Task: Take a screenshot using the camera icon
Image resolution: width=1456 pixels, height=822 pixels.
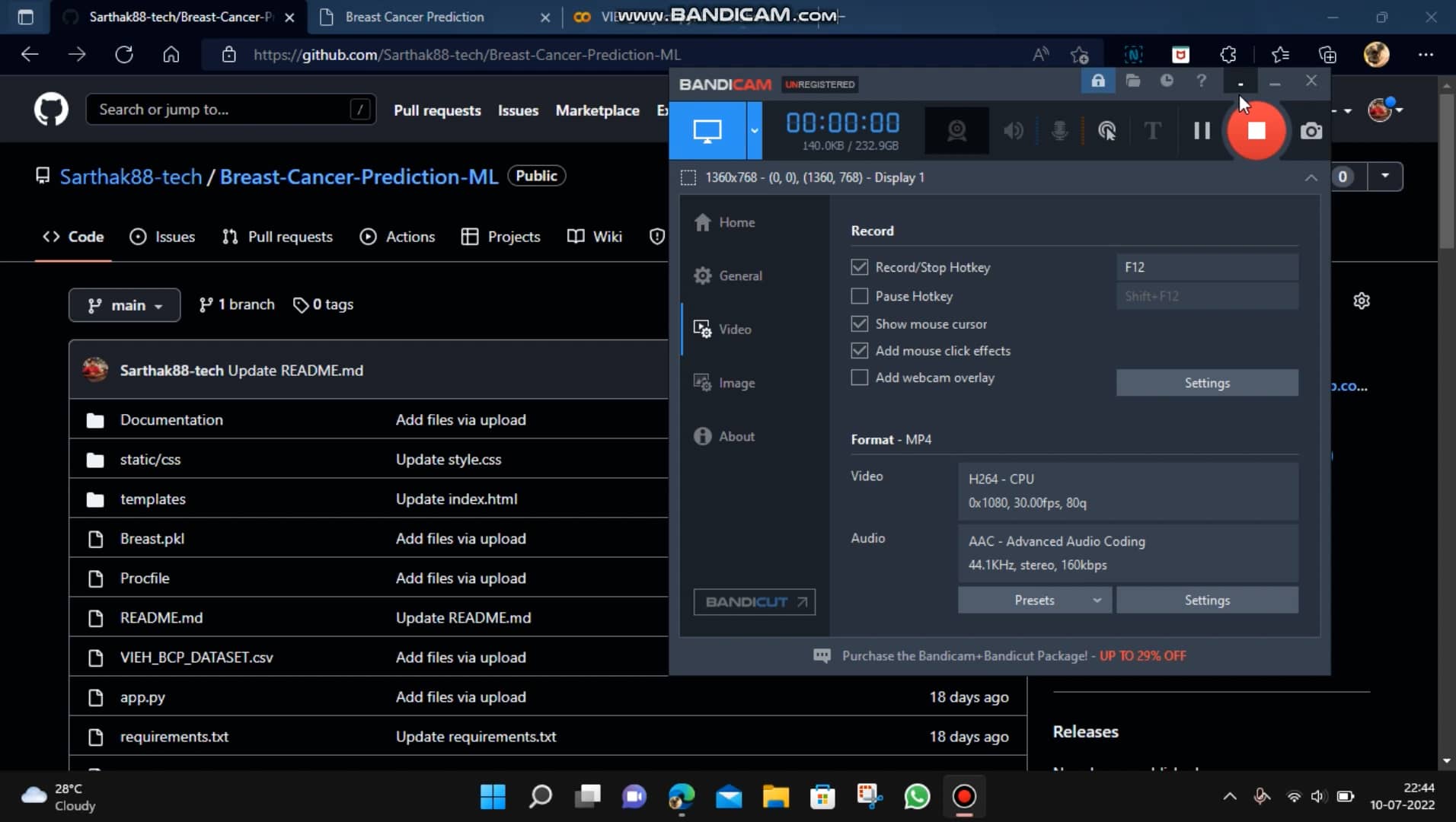Action: (x=1311, y=130)
